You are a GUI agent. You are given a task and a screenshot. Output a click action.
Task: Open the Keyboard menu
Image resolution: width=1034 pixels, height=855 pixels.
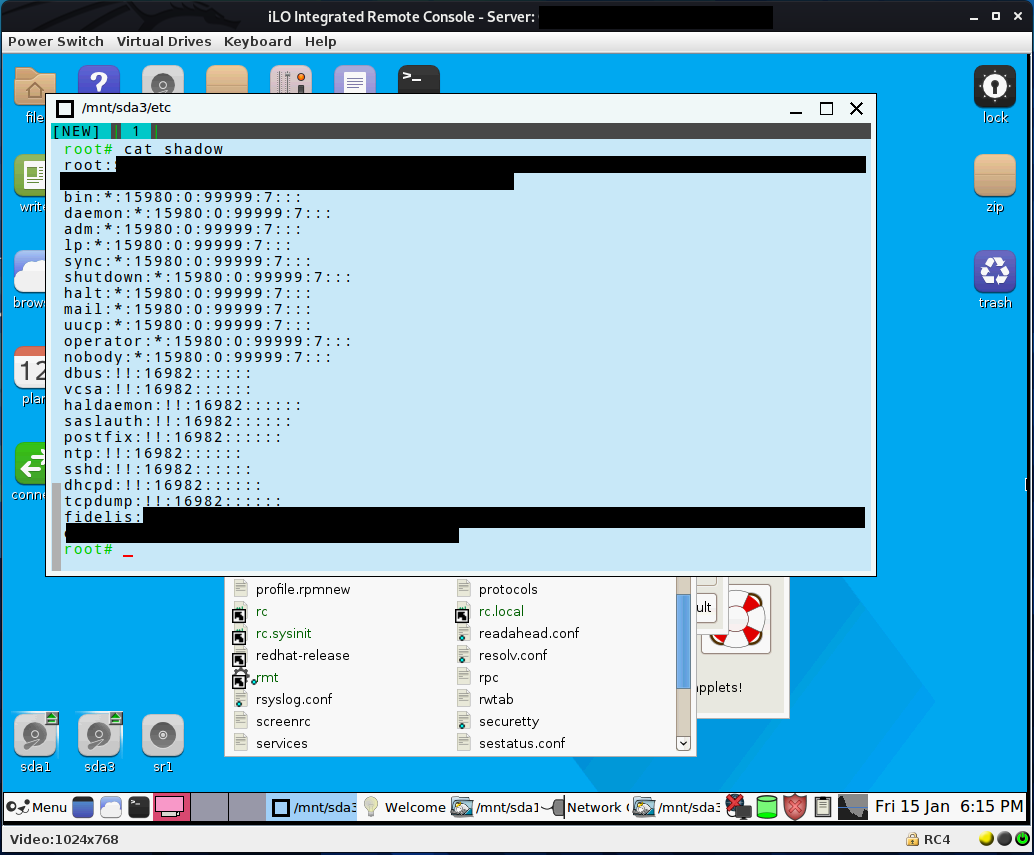tap(258, 42)
